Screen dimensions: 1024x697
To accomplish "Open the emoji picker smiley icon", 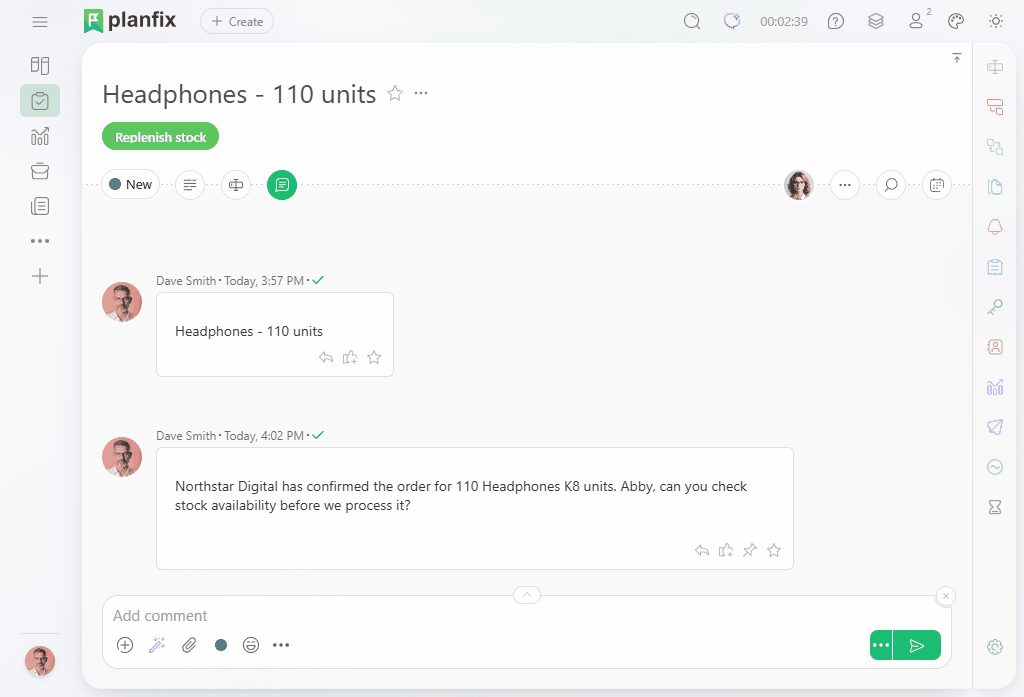I will coord(251,645).
